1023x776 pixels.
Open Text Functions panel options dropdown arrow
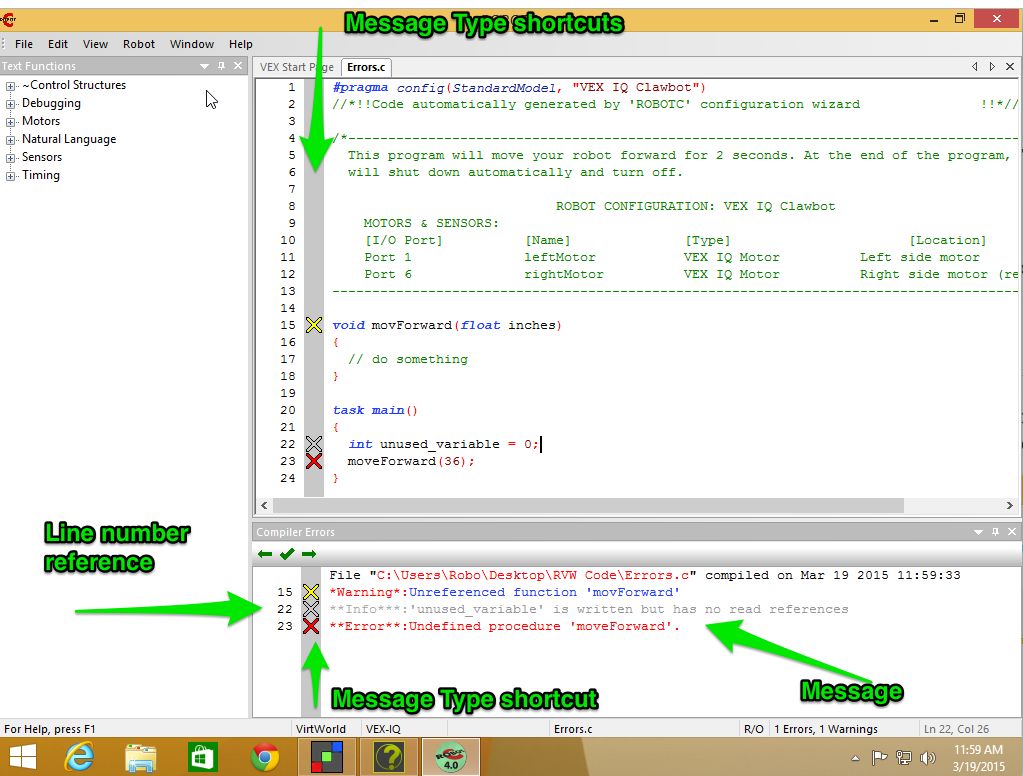[204, 66]
